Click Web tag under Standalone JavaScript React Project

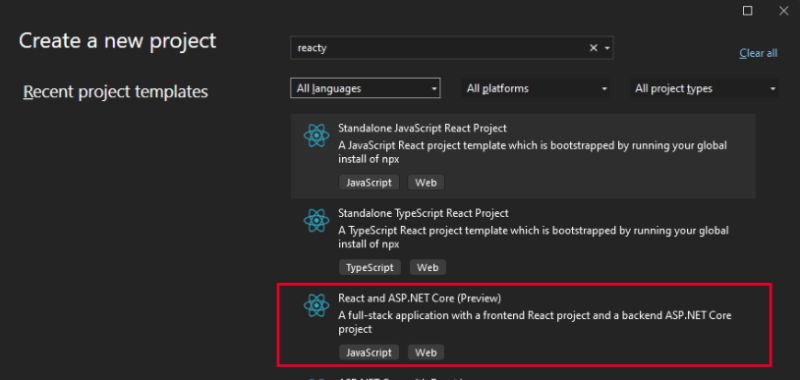pos(426,183)
